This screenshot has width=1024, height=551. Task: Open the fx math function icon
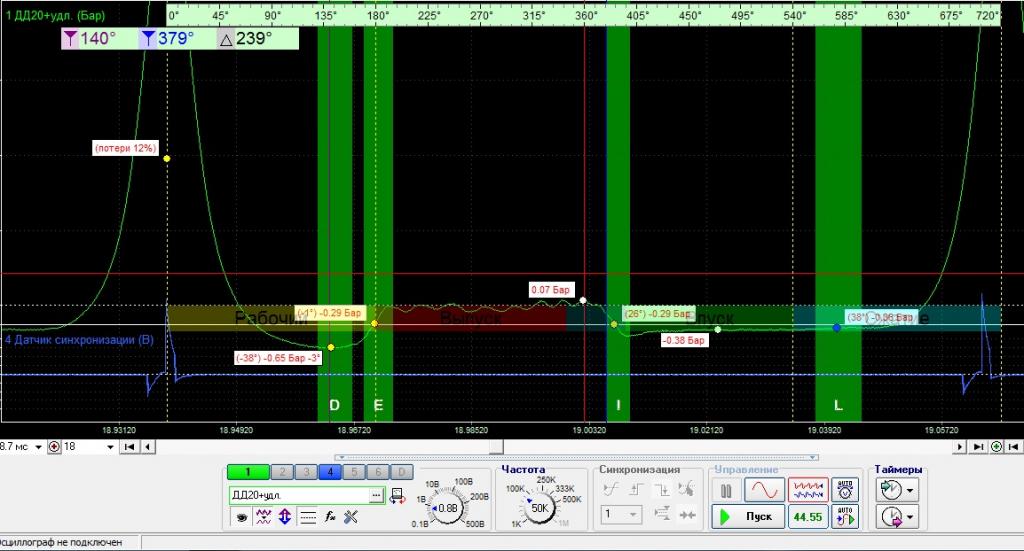(x=330, y=517)
